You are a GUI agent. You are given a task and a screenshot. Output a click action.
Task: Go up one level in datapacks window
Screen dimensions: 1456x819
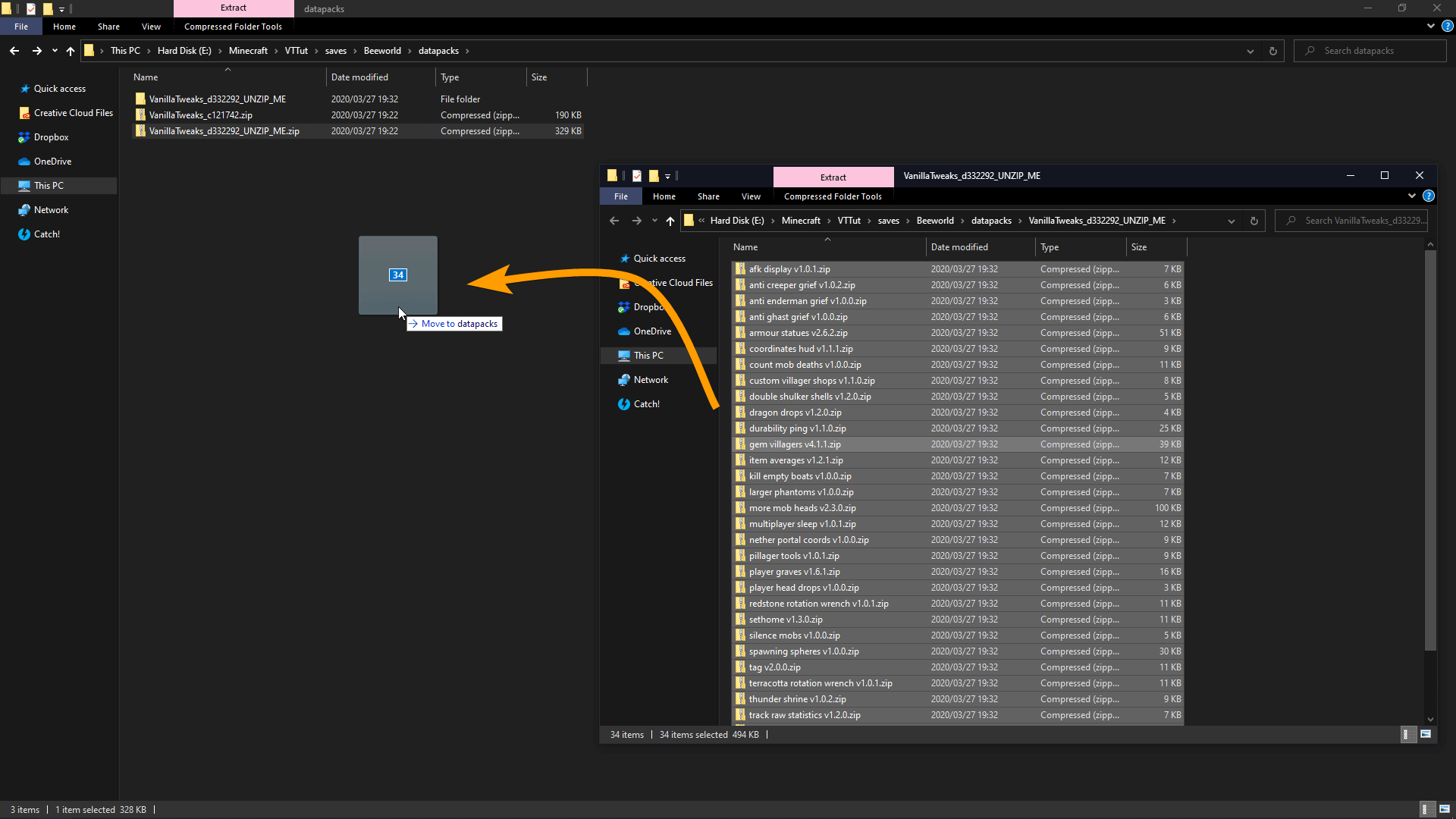click(x=71, y=51)
